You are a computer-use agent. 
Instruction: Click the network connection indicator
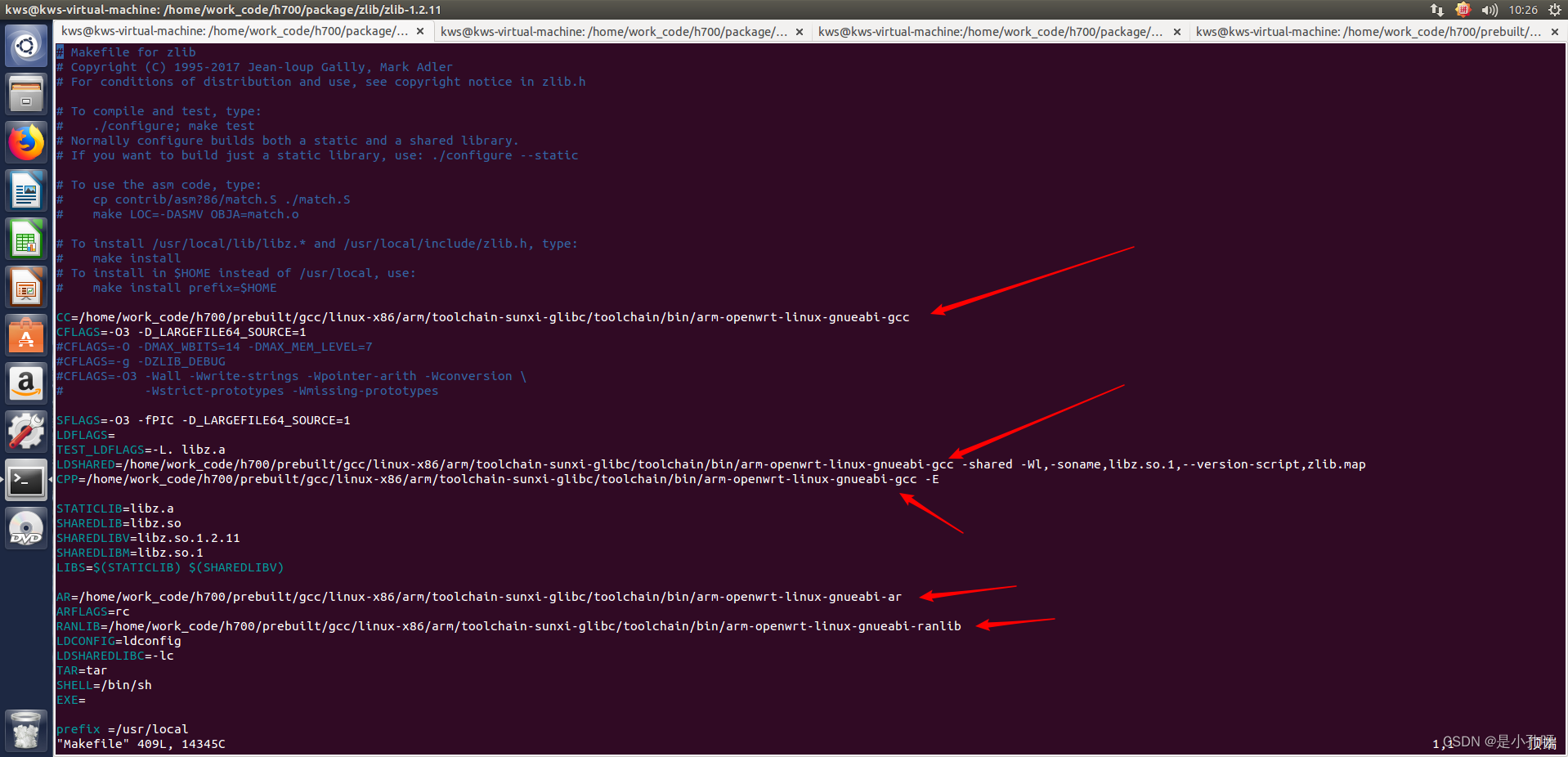1436,10
